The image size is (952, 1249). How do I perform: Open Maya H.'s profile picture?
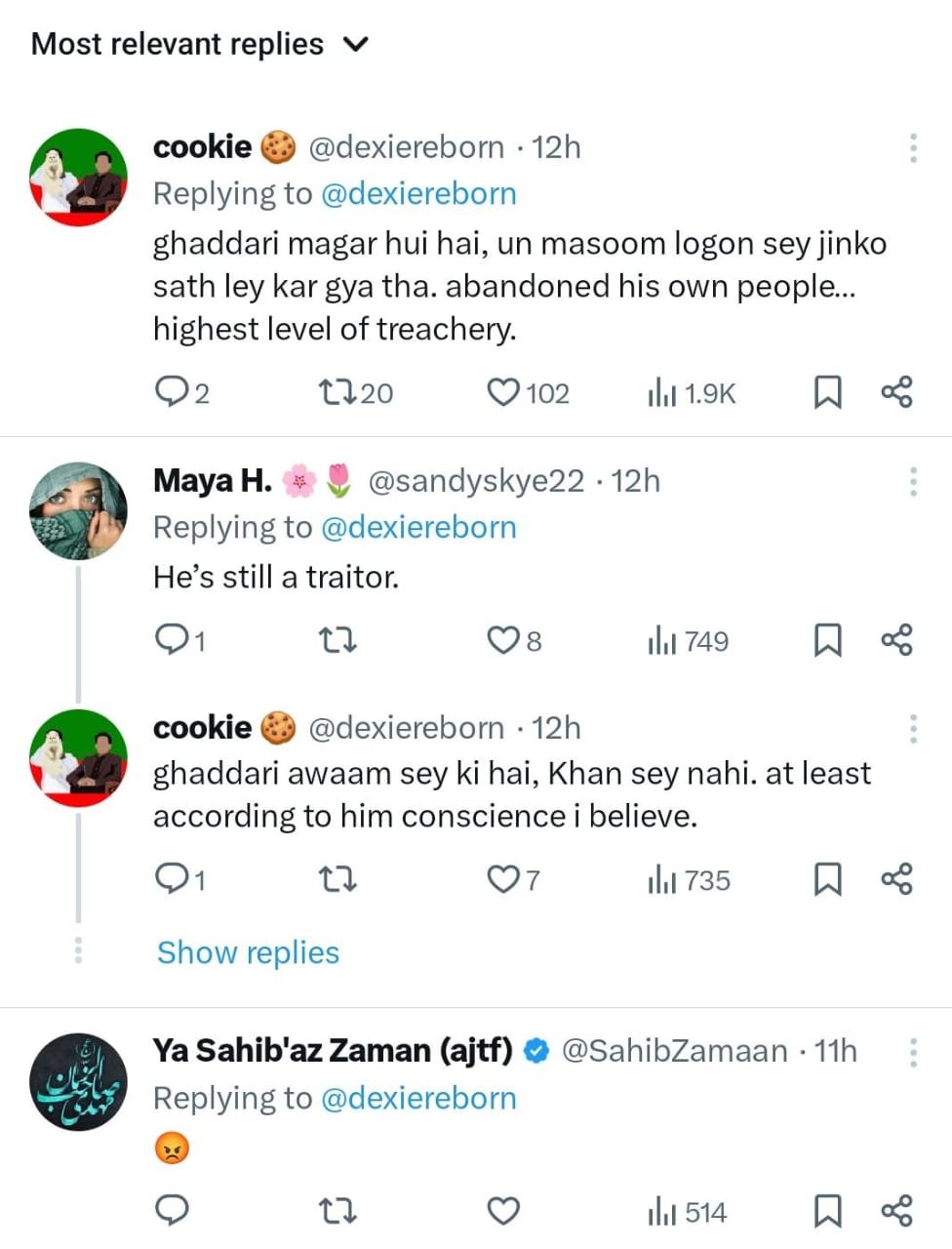[78, 510]
